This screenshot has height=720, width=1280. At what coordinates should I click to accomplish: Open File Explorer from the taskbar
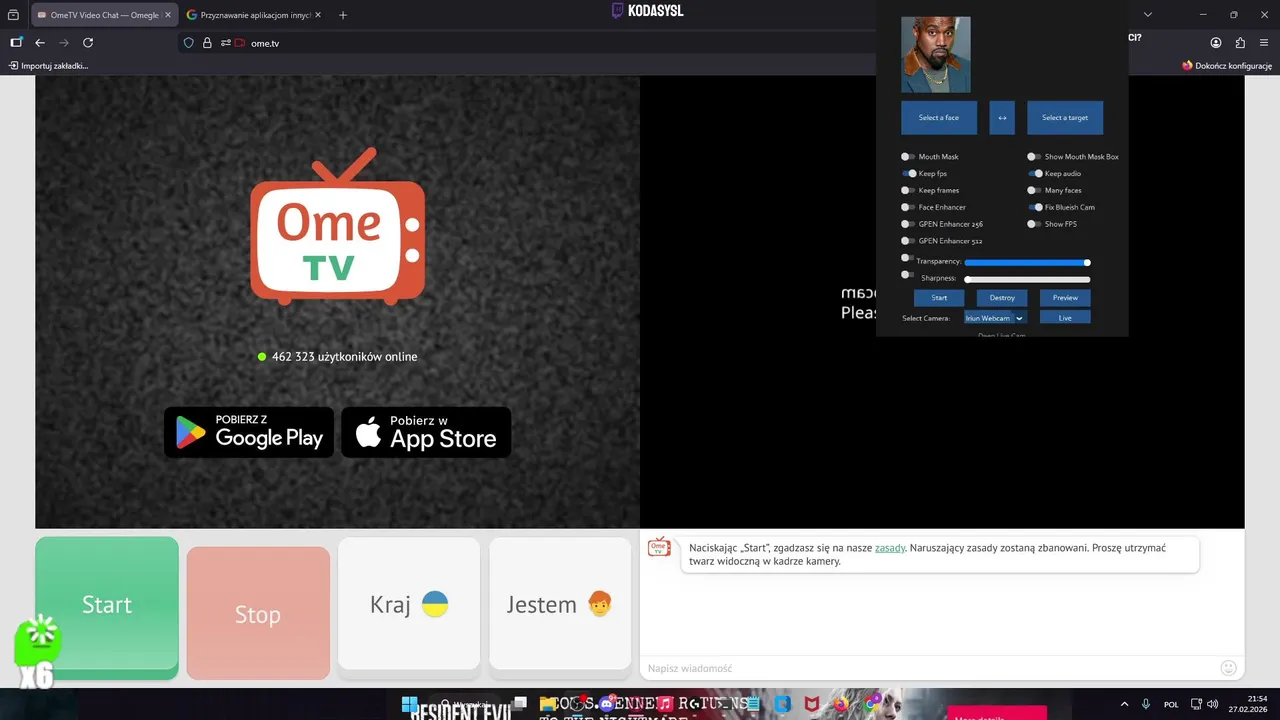coord(548,704)
